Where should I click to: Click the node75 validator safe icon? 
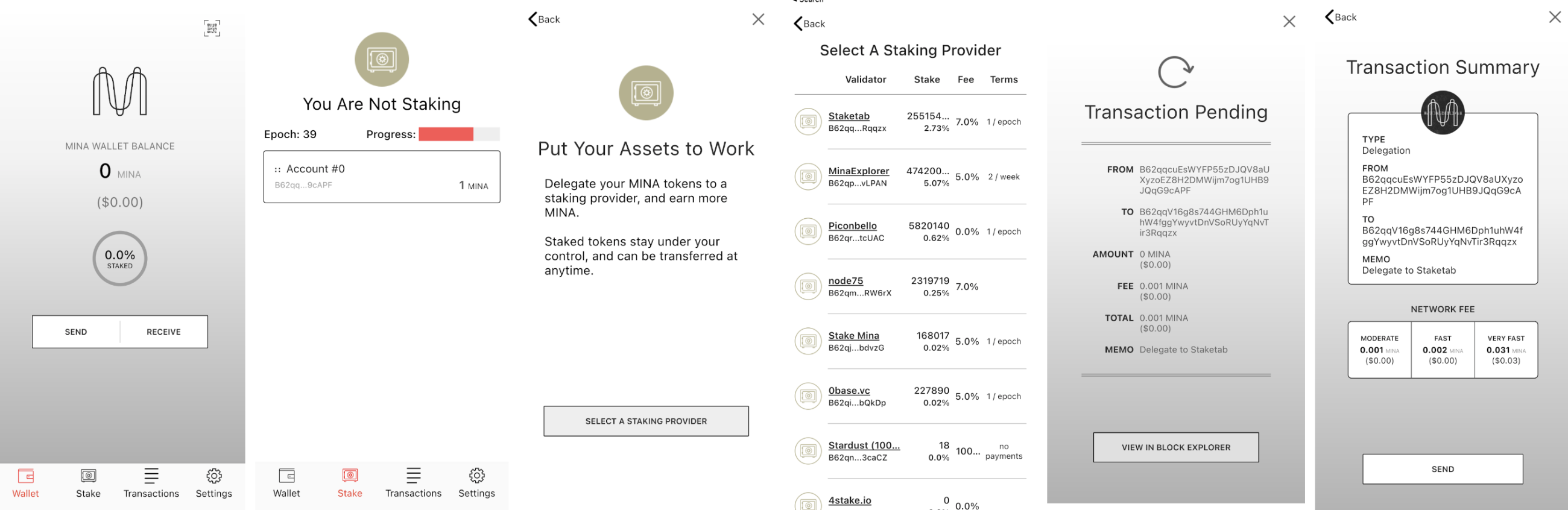808,286
